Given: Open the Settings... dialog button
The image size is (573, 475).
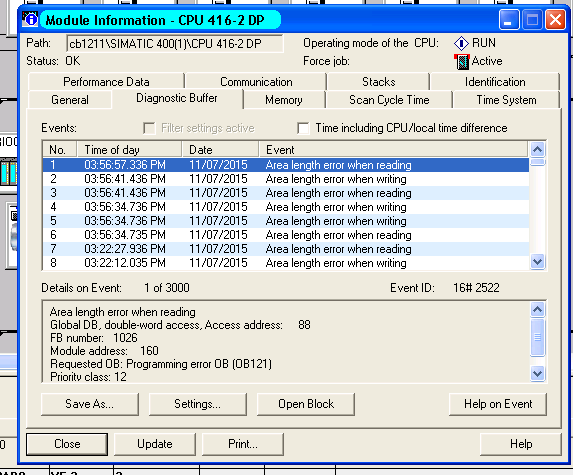Looking at the screenshot, I should pos(198,404).
